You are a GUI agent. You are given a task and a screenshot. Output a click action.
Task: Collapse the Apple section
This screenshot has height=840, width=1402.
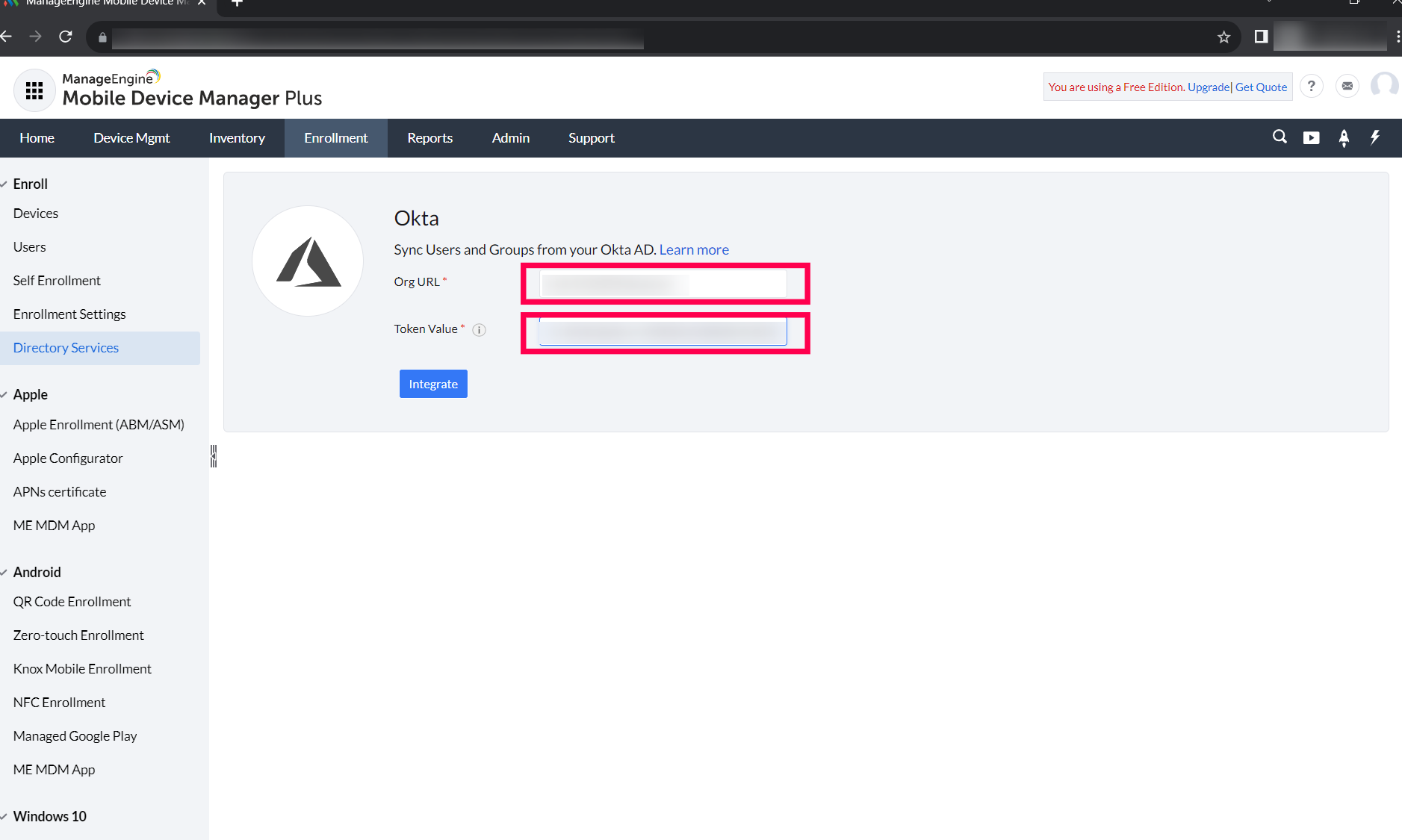[x=4, y=395]
